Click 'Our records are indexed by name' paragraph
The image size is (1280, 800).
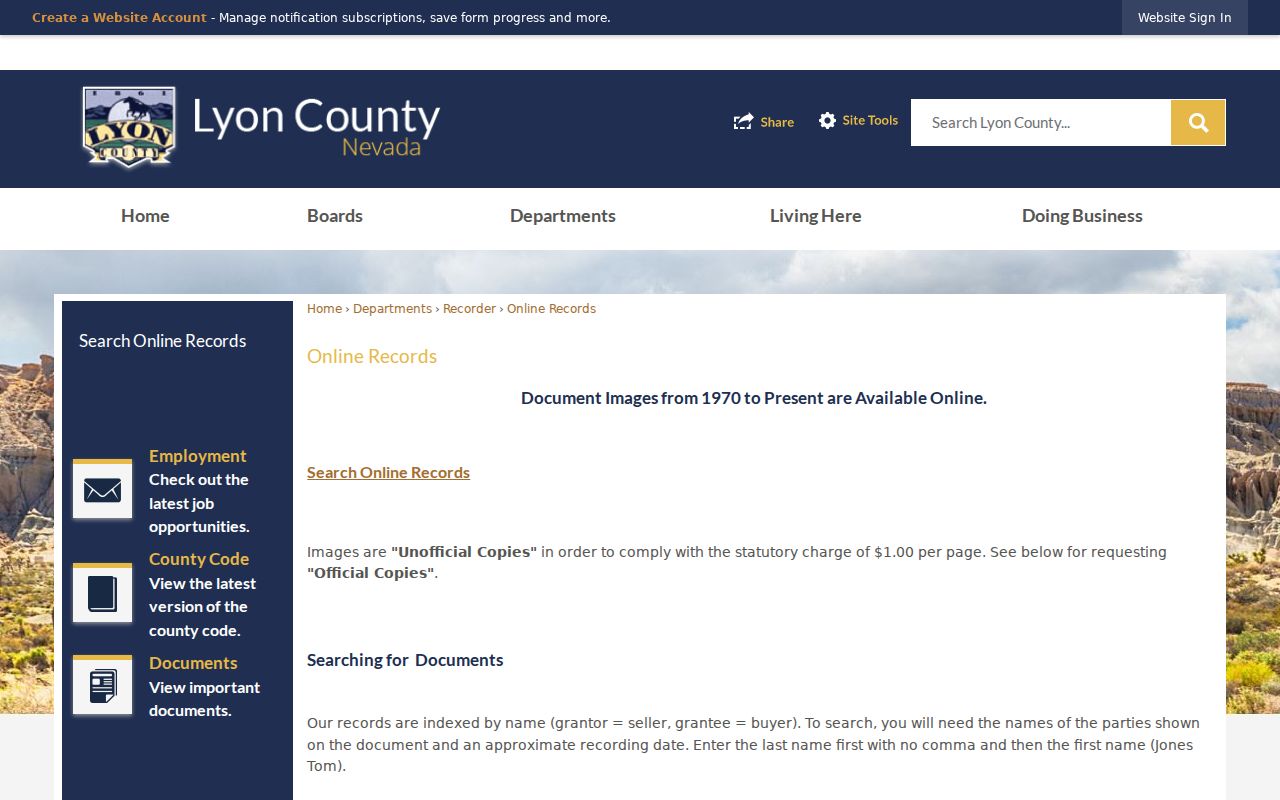[753, 745]
